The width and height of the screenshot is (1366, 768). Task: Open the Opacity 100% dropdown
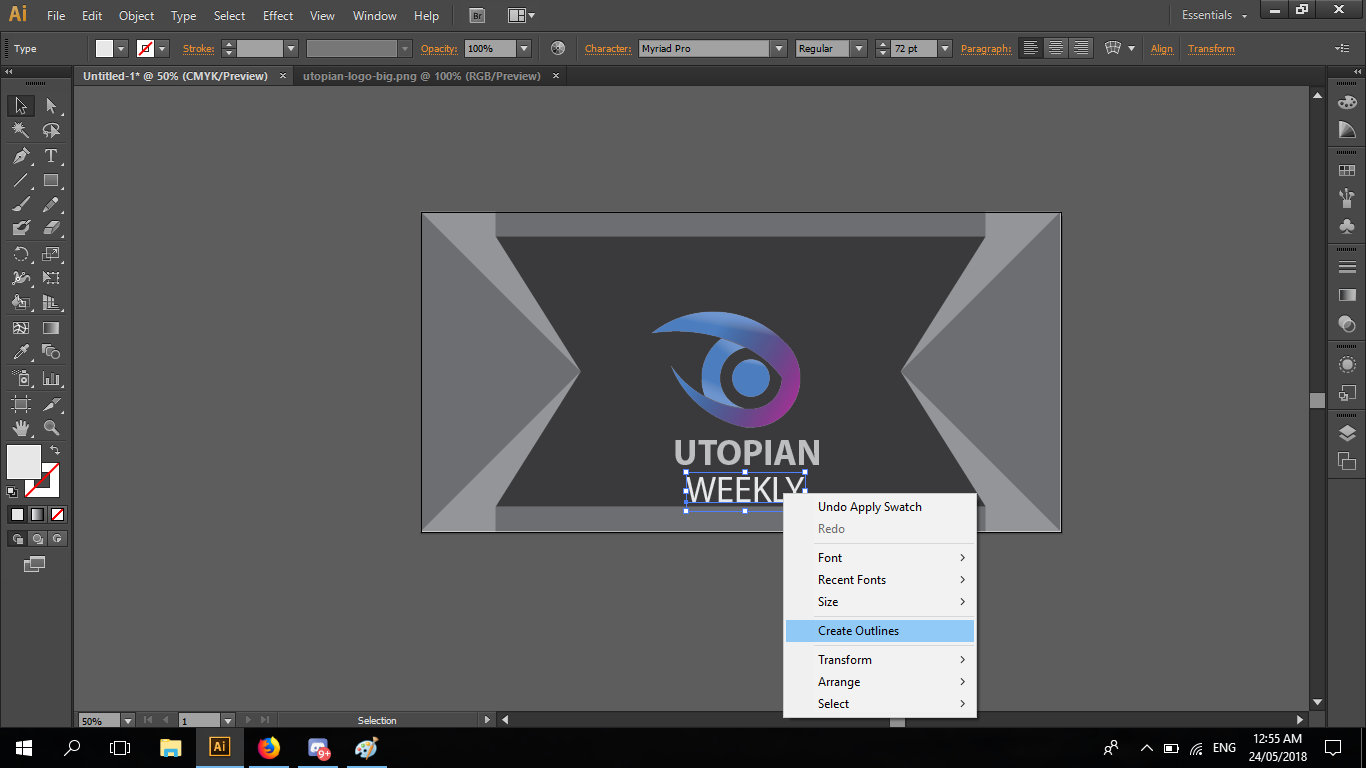pyautogui.click(x=524, y=48)
